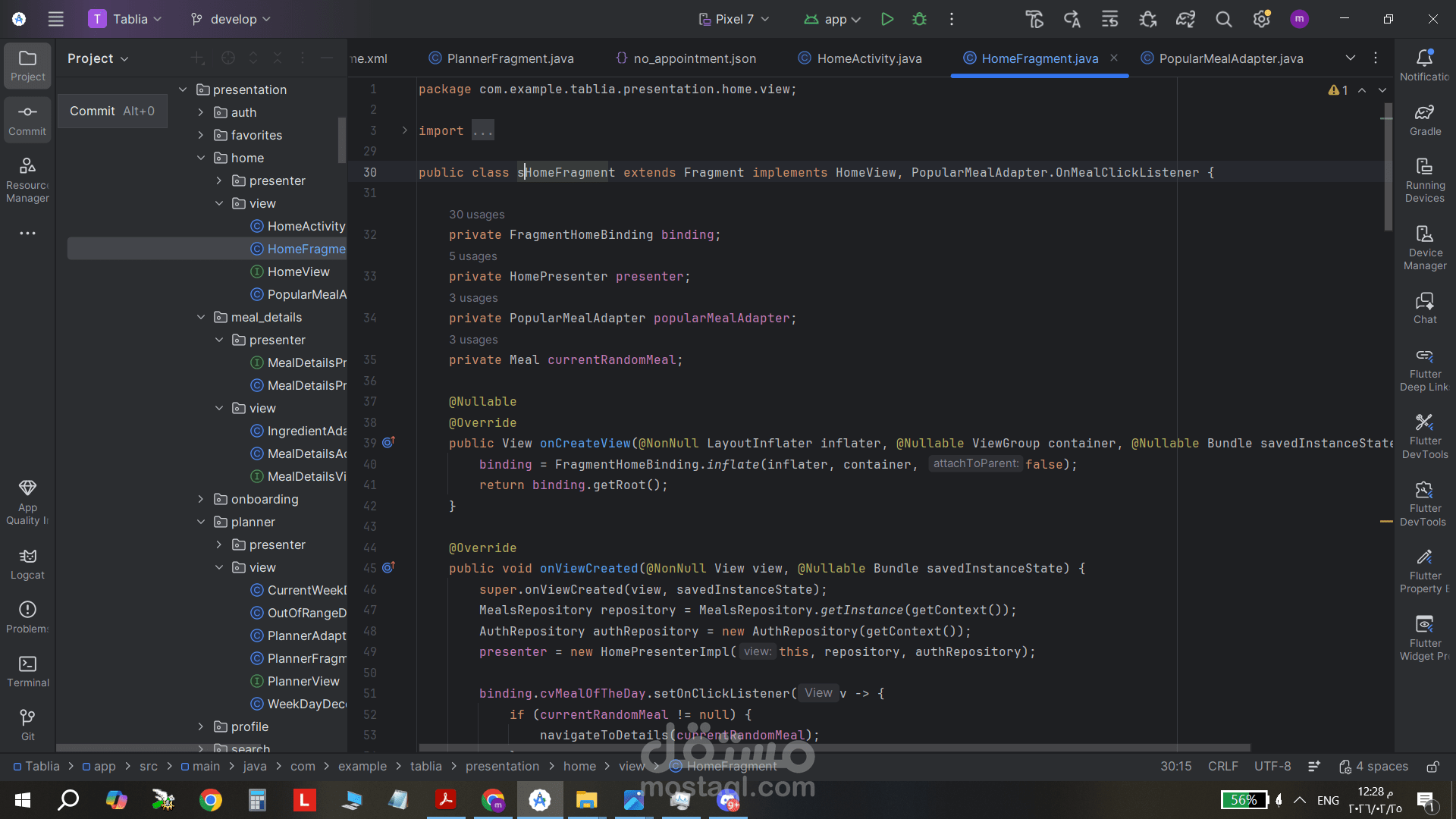Switch to the PopularMealAdapter.java tab
This screenshot has width=1456, height=819.
(x=1230, y=58)
